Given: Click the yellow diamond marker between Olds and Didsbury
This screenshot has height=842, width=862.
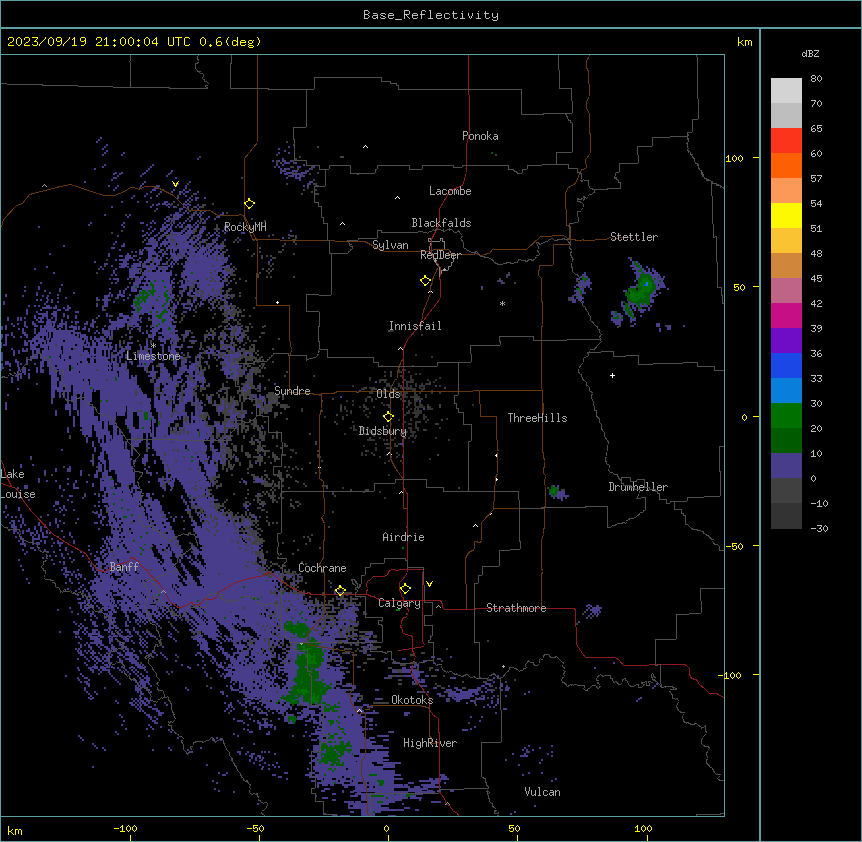Looking at the screenshot, I should [388, 417].
